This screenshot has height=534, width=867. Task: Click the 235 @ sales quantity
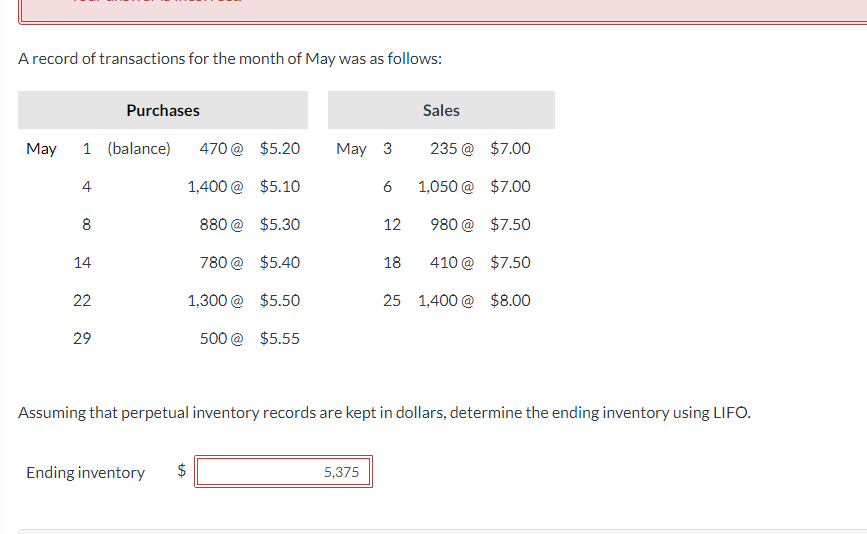452,149
